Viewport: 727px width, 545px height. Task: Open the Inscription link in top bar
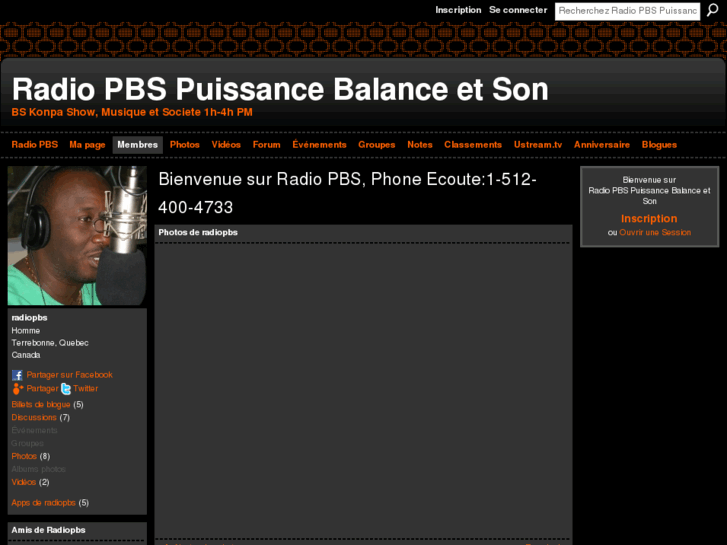tap(458, 10)
